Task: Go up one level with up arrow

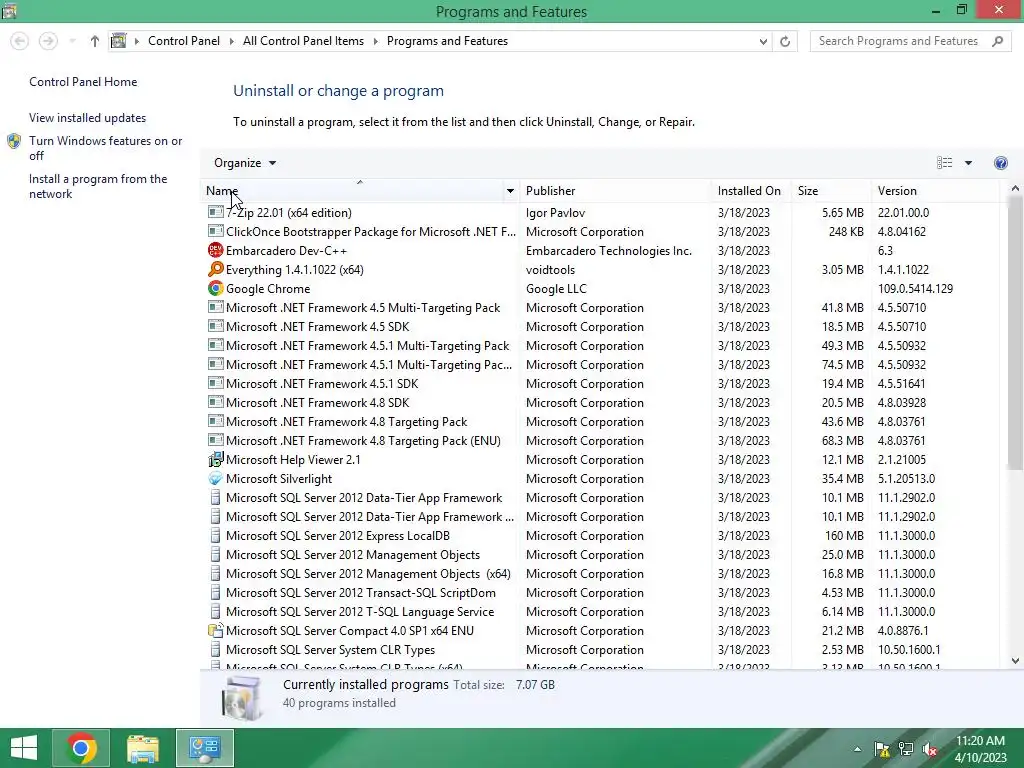Action: pyautogui.click(x=95, y=41)
